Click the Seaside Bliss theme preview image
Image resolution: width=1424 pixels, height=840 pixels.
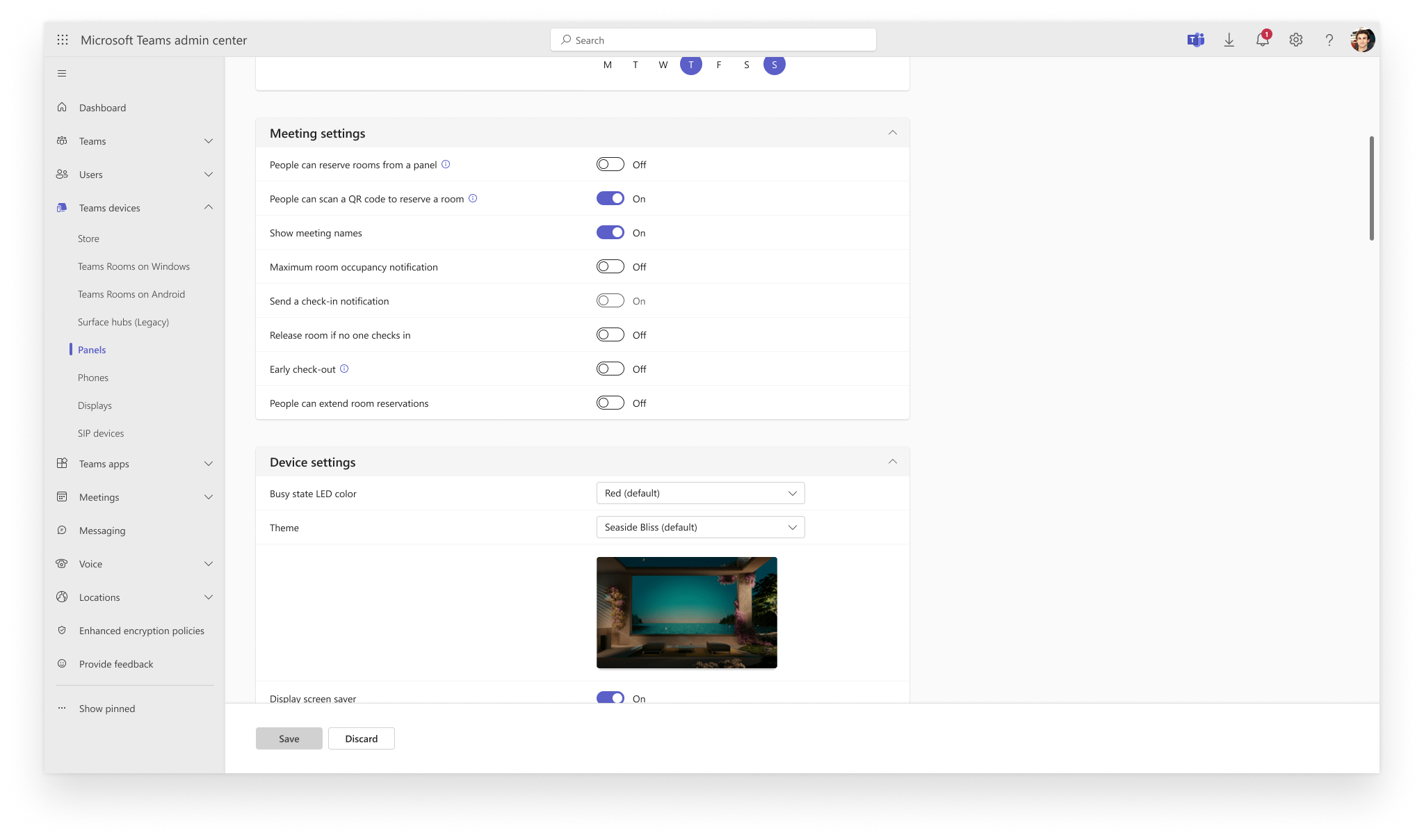tap(686, 613)
